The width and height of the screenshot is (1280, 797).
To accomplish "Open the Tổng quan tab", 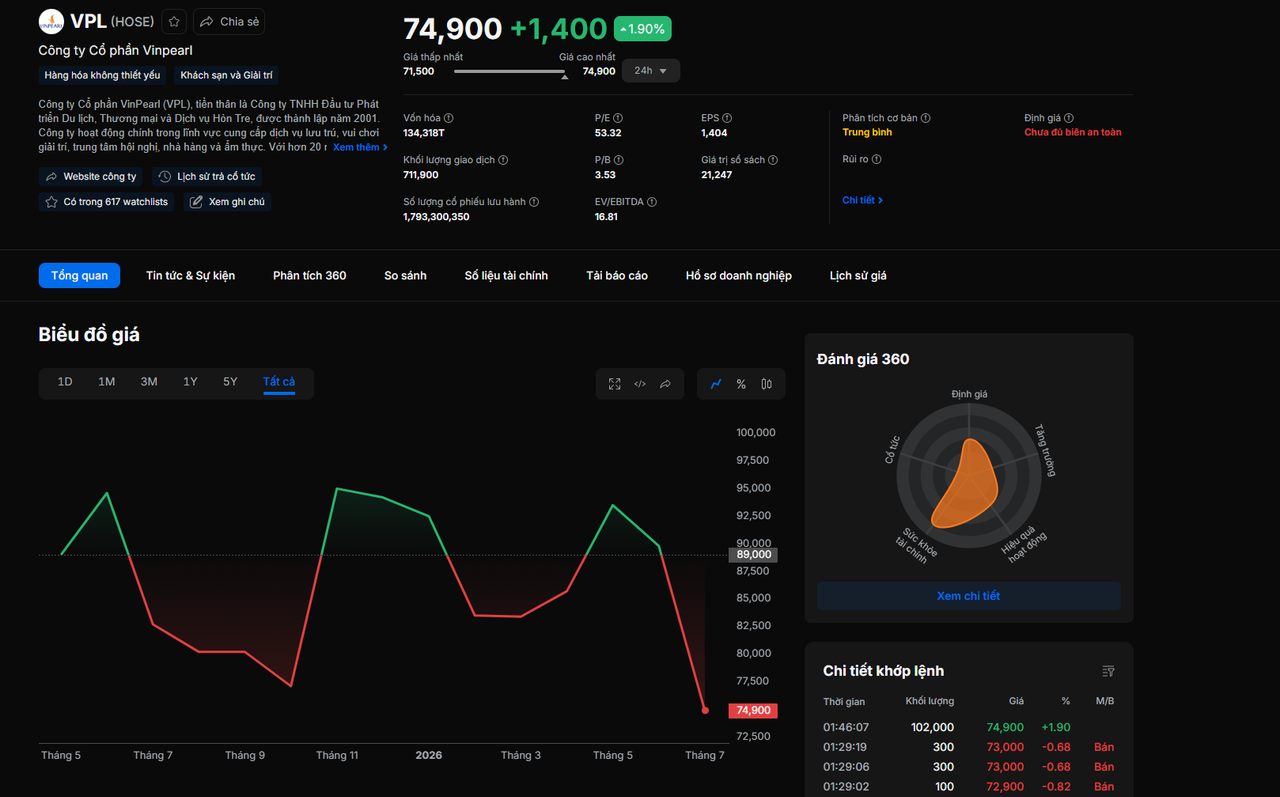I will [x=79, y=275].
